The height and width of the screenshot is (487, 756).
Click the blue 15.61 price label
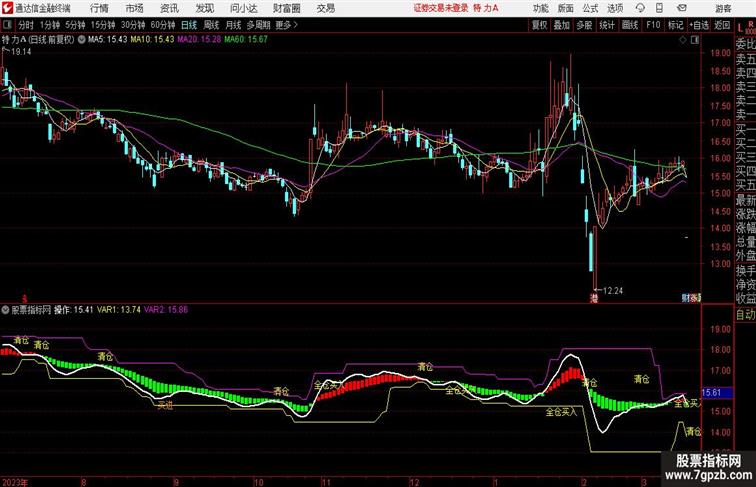point(717,393)
